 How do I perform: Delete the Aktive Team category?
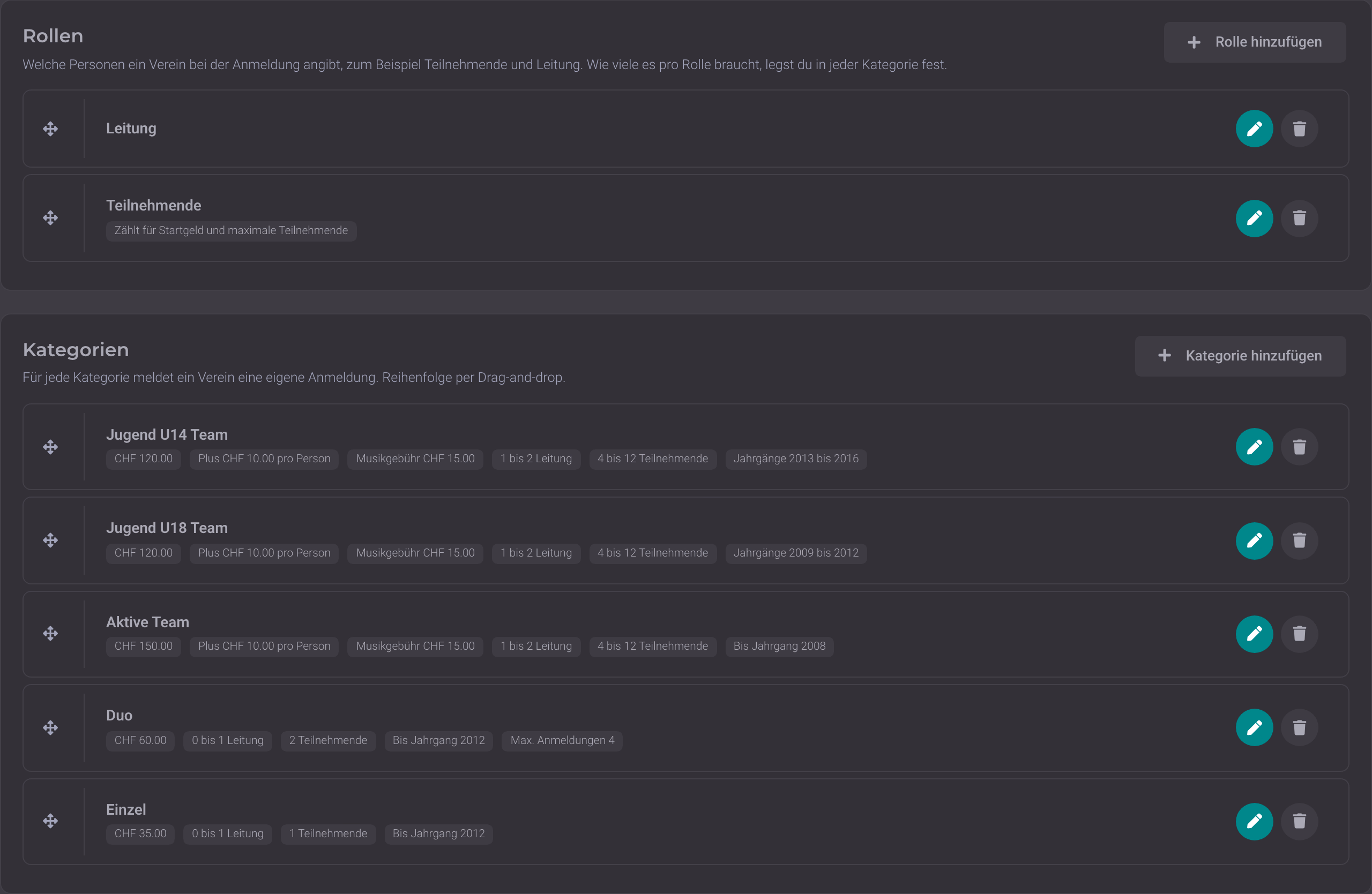1299,634
